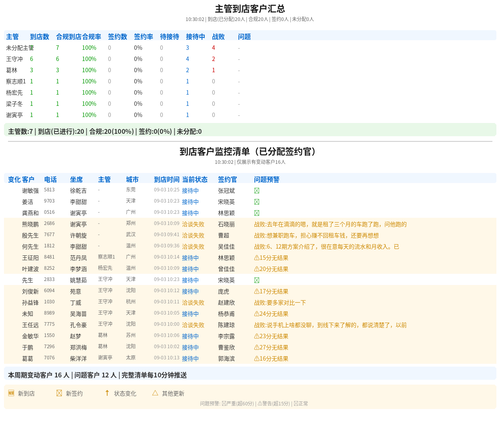Click the 状态变化 arrow legend icon
Screen dimensions: 500x426
[107, 393]
